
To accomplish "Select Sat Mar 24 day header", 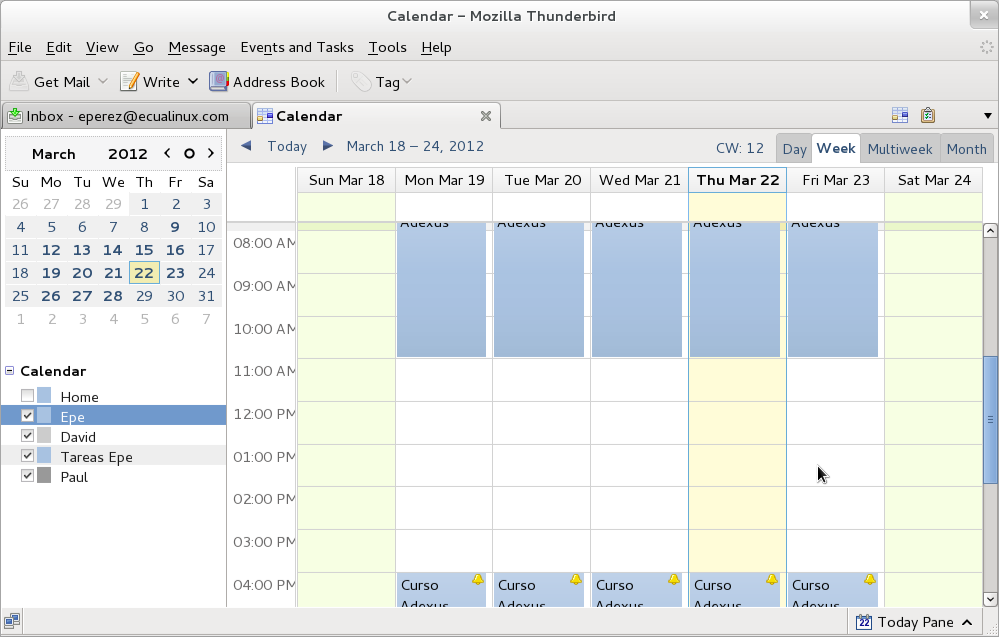I will tap(934, 180).
